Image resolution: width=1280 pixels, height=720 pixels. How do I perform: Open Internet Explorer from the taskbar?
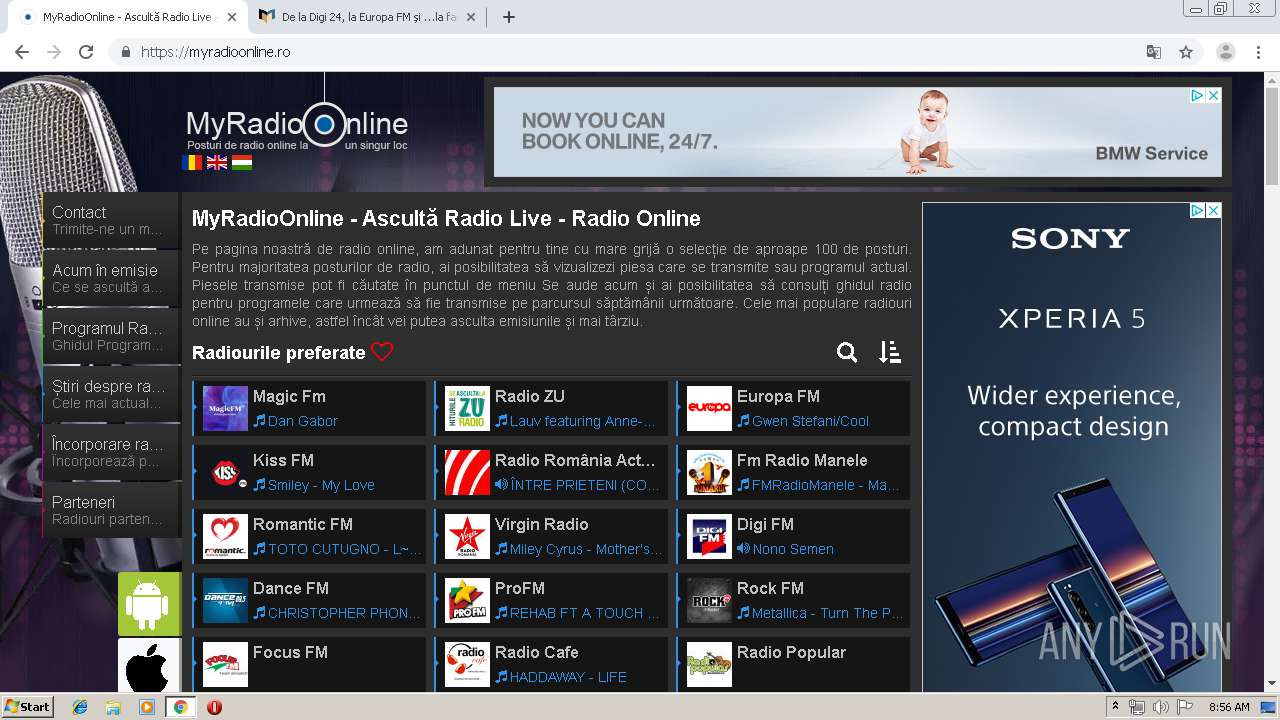pyautogui.click(x=80, y=707)
